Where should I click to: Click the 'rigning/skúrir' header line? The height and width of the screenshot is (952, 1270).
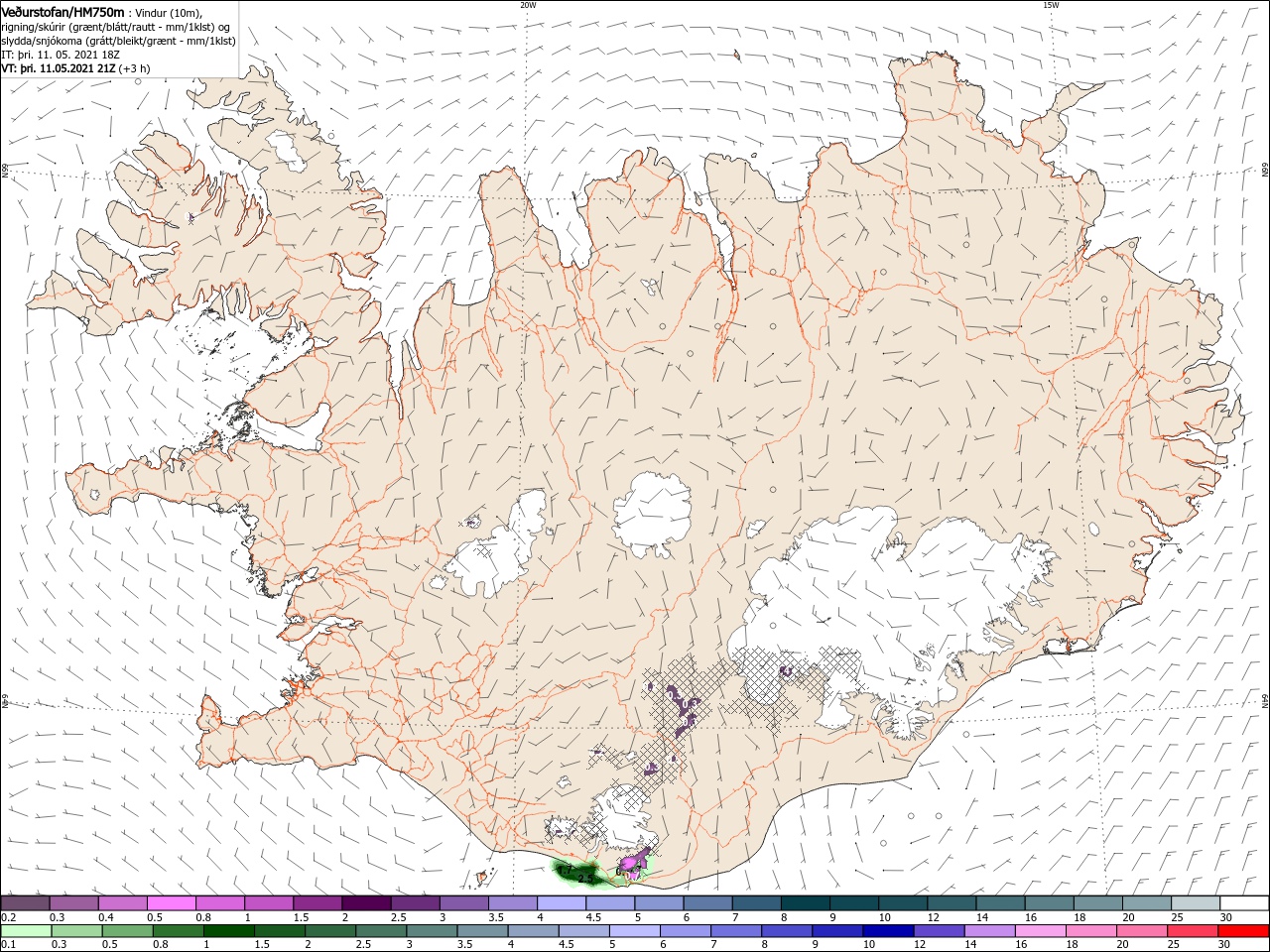pyautogui.click(x=116, y=26)
